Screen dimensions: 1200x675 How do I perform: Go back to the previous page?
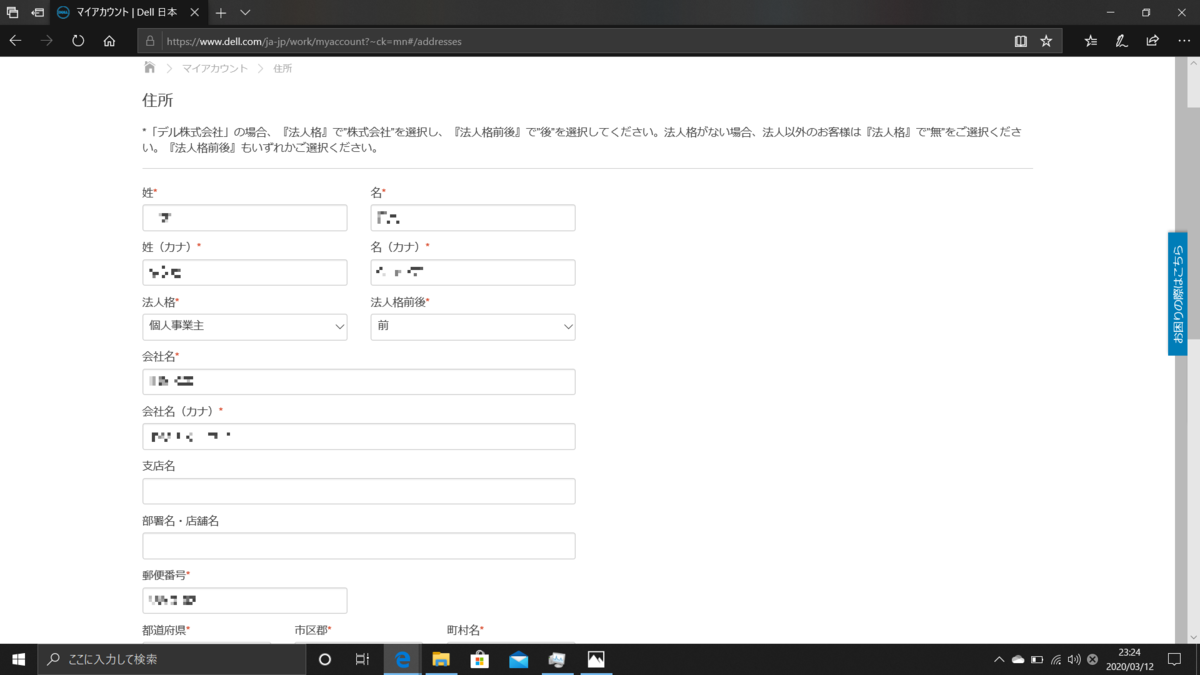click(14, 41)
